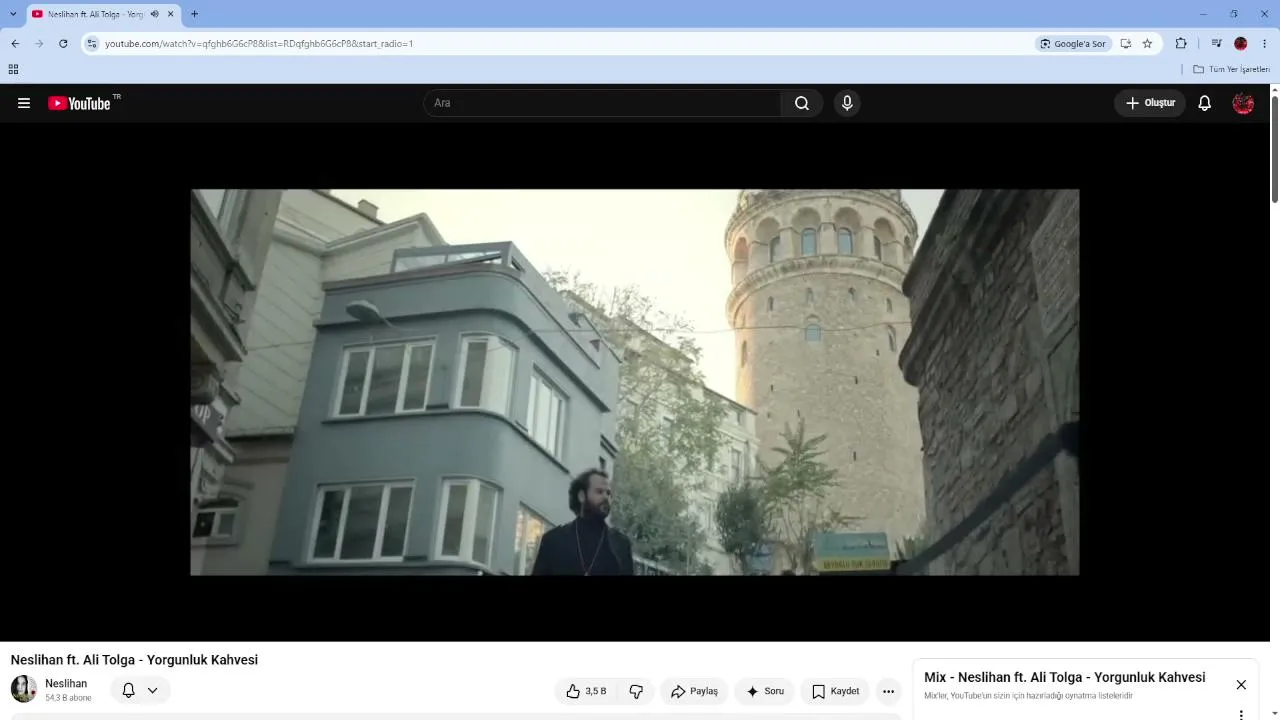Image resolution: width=1280 pixels, height=720 pixels.
Task: Open a new browser tab
Action: point(194,14)
